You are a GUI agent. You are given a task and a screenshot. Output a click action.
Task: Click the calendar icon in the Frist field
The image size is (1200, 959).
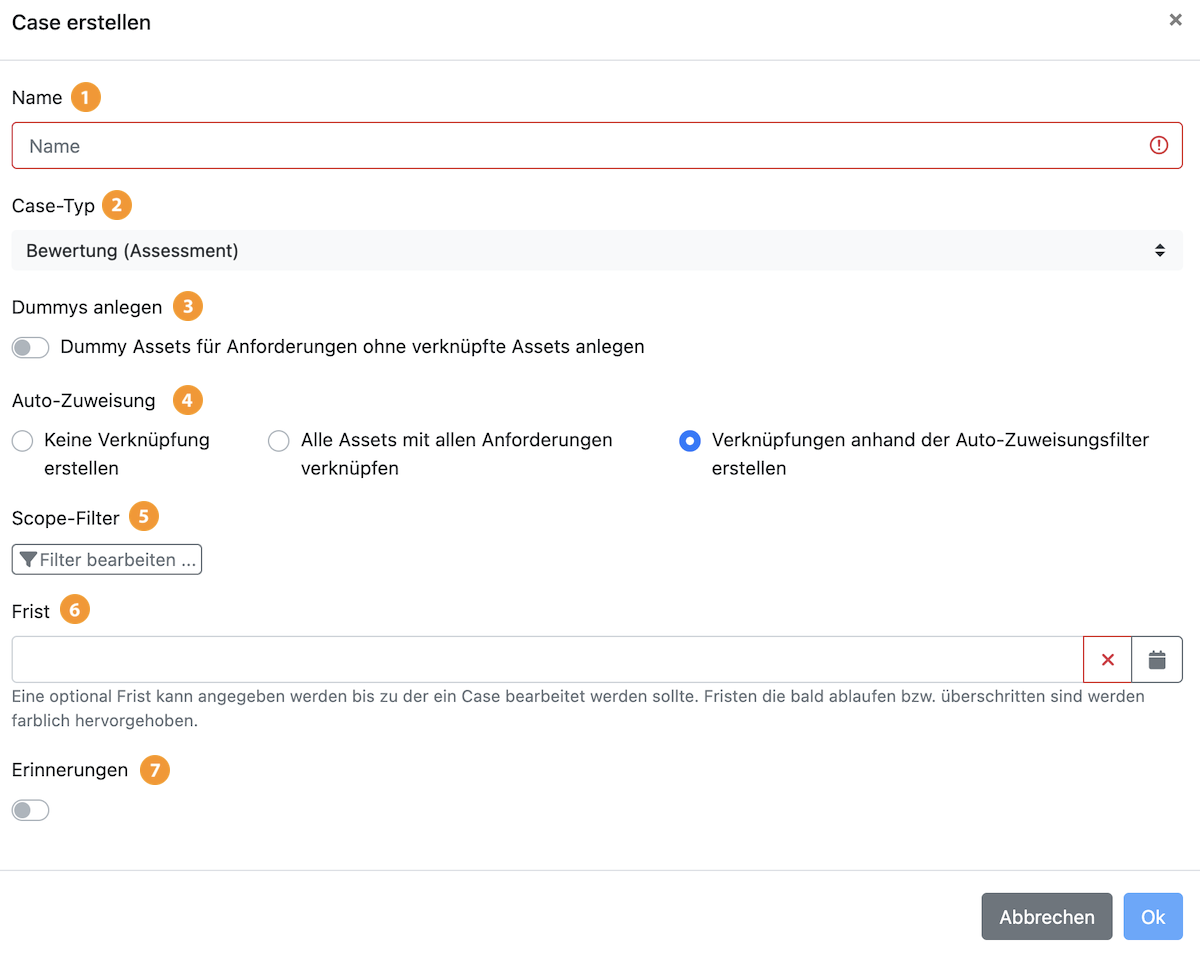coord(1157,660)
